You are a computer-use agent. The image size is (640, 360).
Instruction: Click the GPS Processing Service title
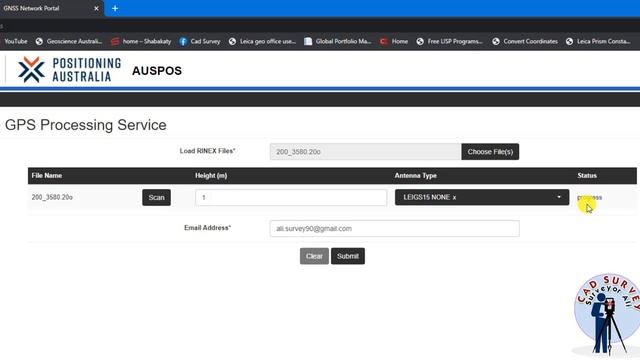pyautogui.click(x=86, y=125)
